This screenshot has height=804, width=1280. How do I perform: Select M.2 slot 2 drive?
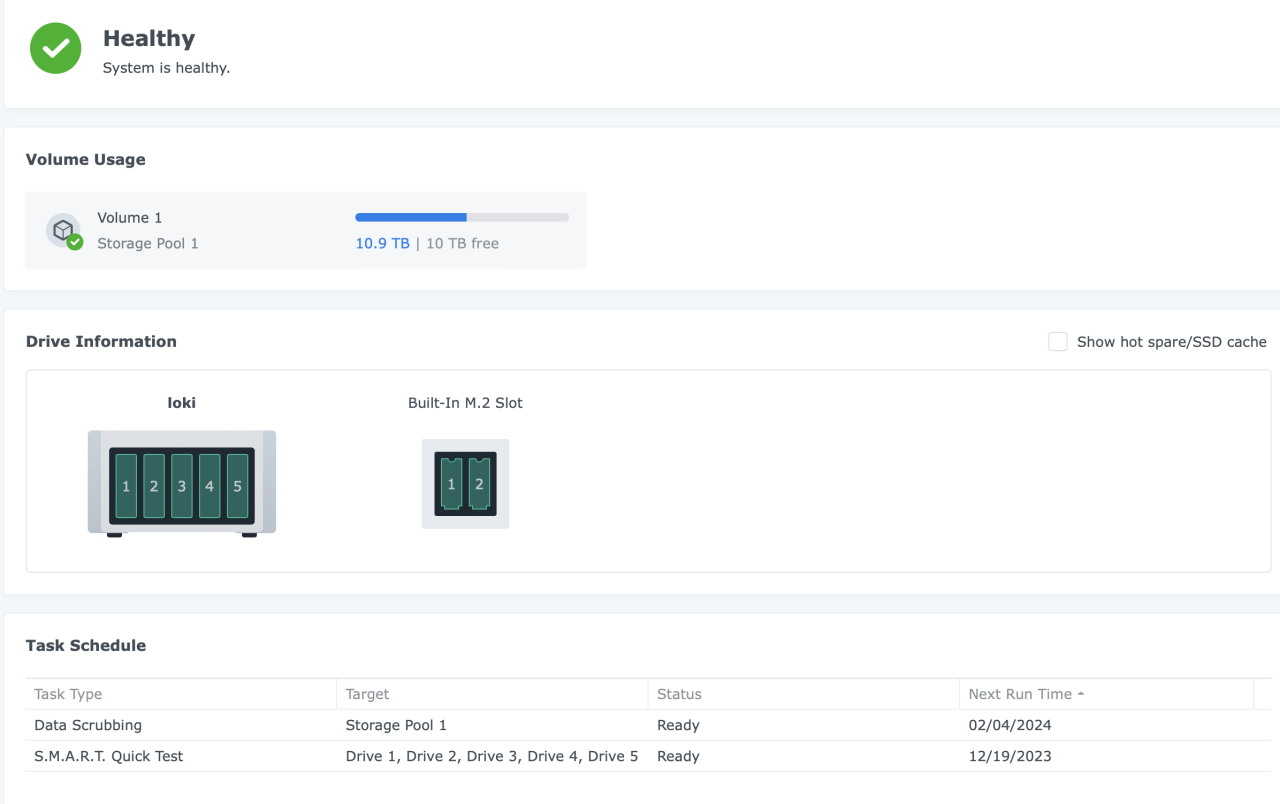(x=479, y=484)
